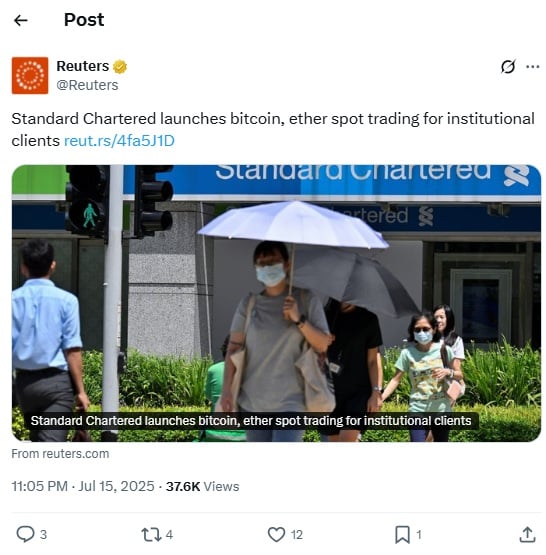Viewport: 546px width, 555px height.
Task: Click the image headline caption overlay
Action: [251, 421]
